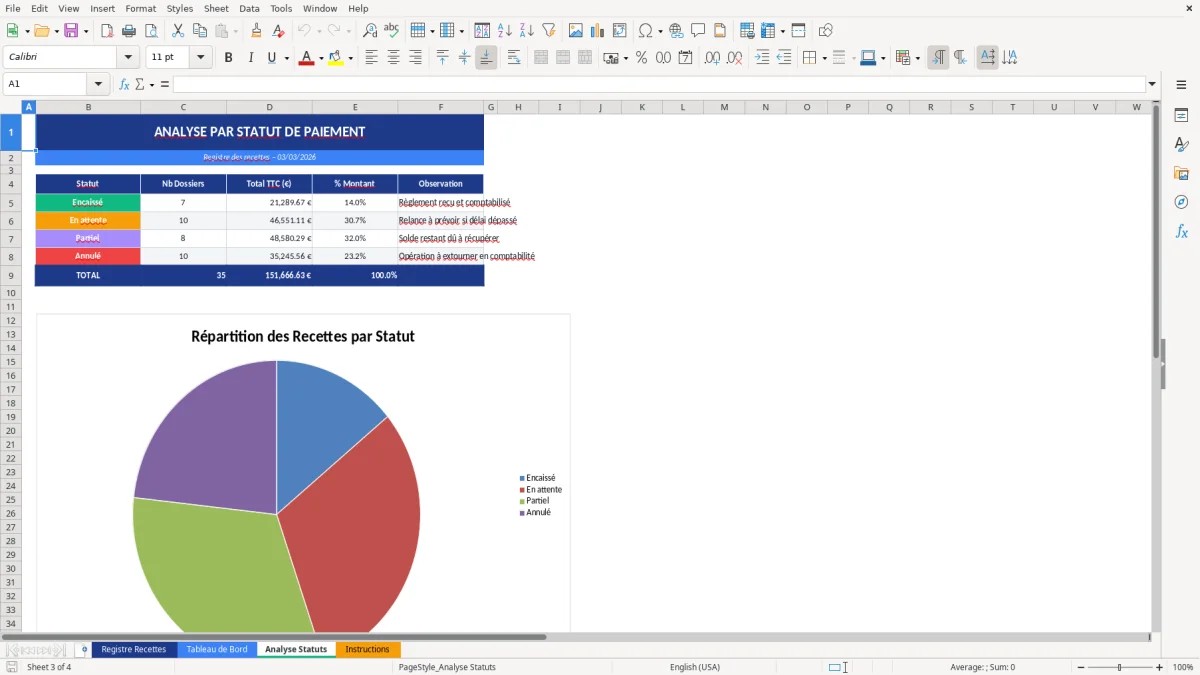Image resolution: width=1200 pixels, height=675 pixels.
Task: Open the Functions deck in the sidebar
Action: pos(1182,231)
